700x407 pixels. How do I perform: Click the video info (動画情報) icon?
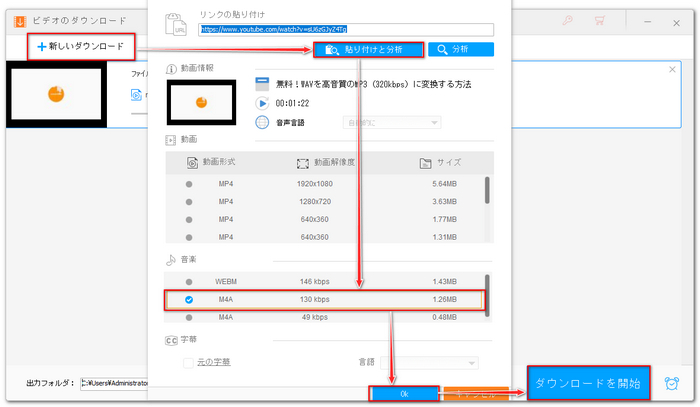[x=171, y=69]
